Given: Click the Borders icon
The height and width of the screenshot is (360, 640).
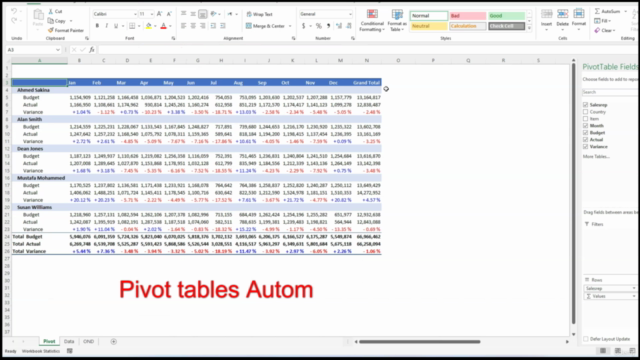Looking at the screenshot, I should point(132,26).
